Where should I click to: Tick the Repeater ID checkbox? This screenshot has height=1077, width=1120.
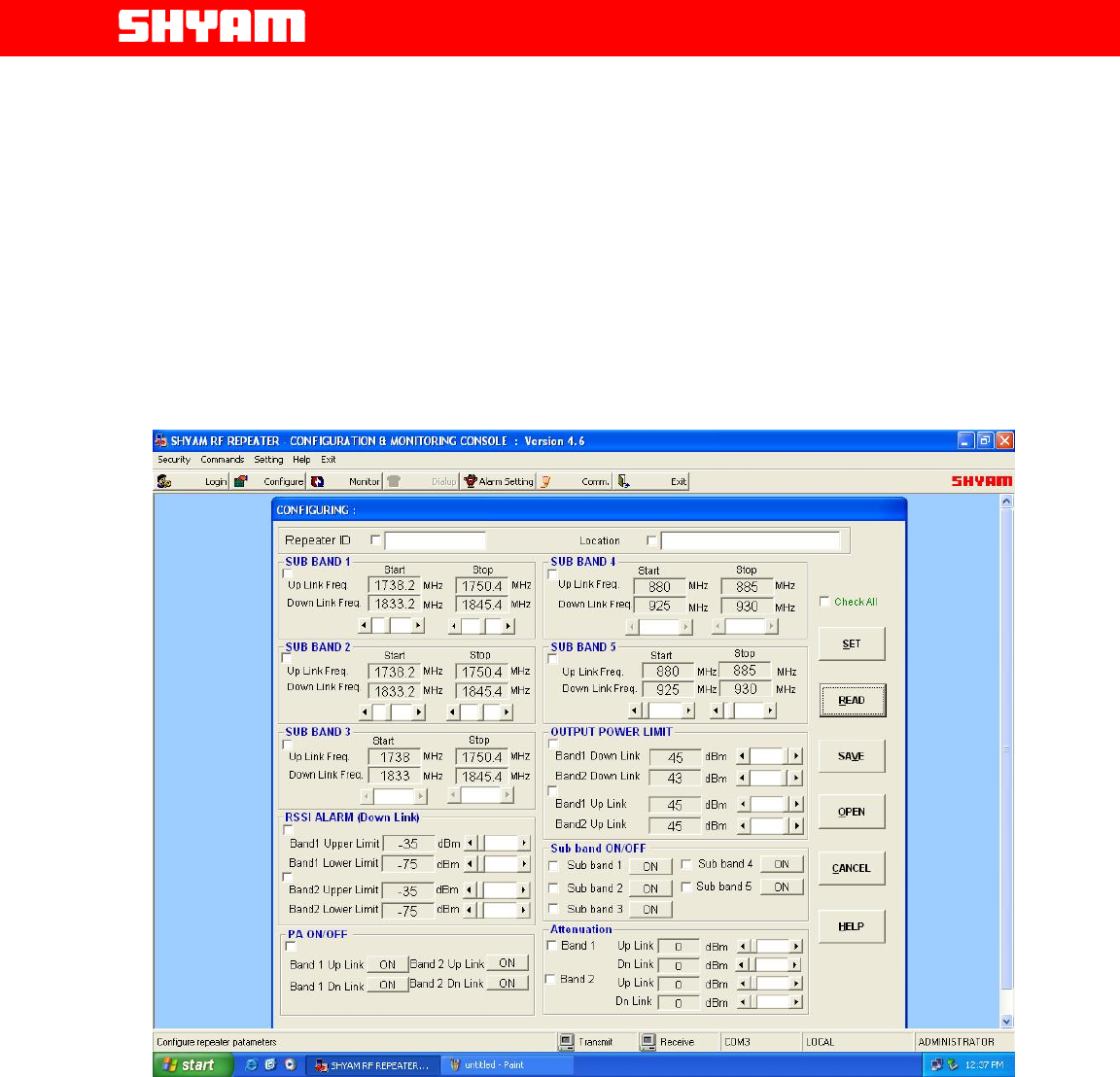[x=375, y=539]
